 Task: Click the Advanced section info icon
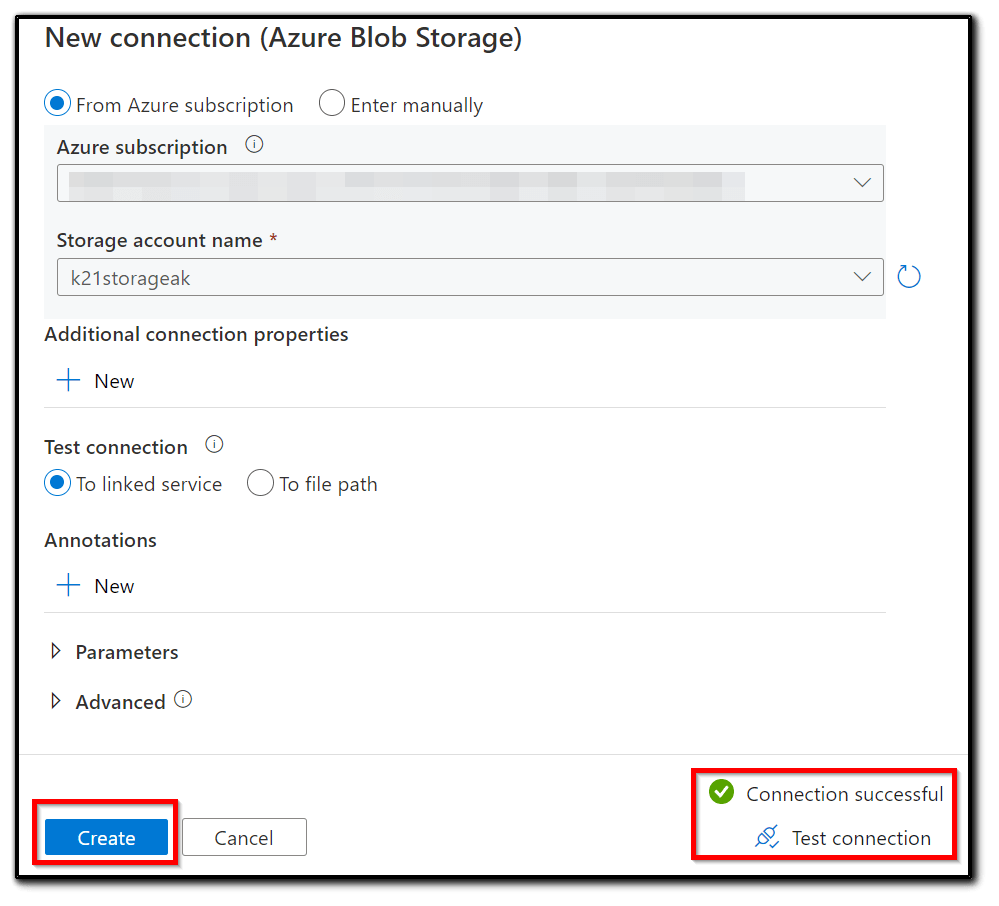coord(183,700)
